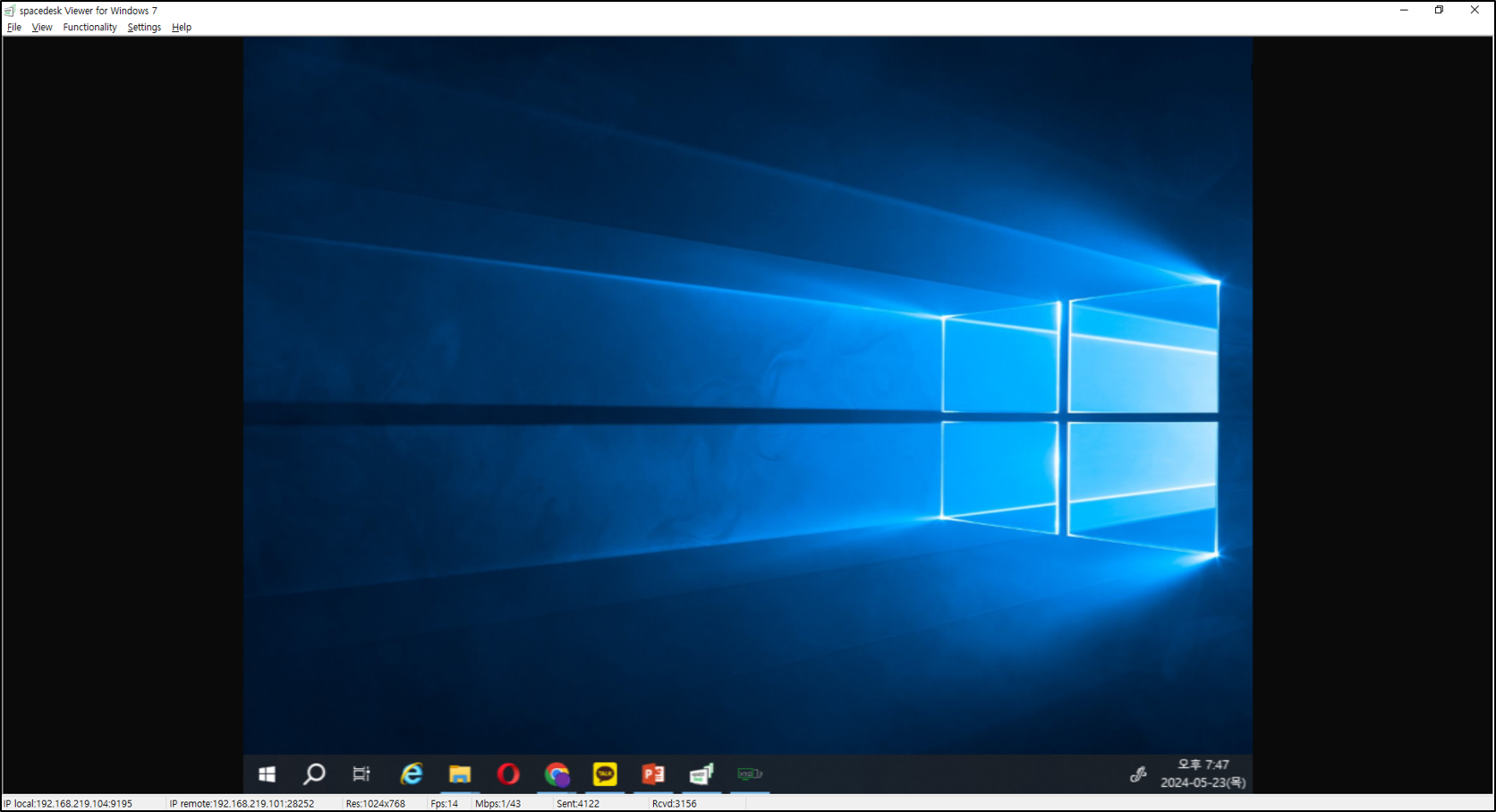Click the system tray link icon
Image resolution: width=1496 pixels, height=812 pixels.
pos(1138,774)
